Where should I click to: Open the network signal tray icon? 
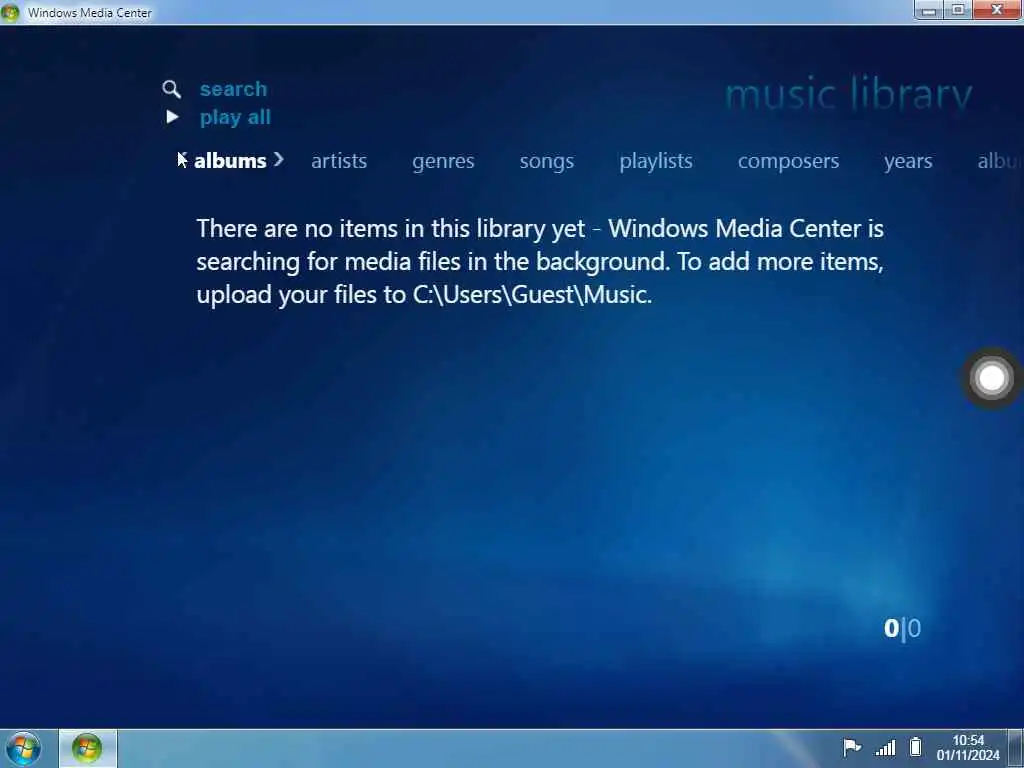point(885,748)
